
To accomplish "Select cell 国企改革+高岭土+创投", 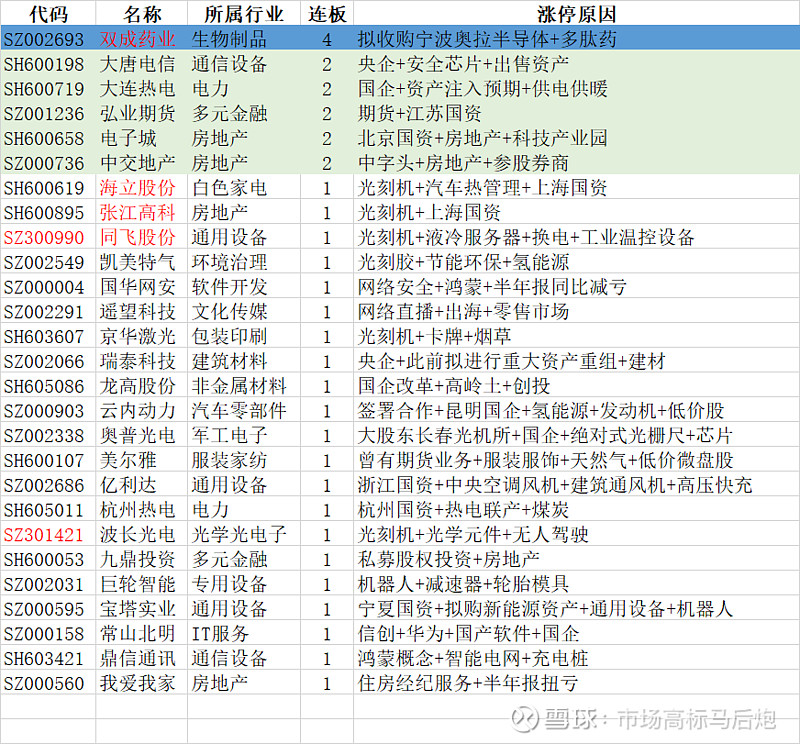I will point(454,386).
